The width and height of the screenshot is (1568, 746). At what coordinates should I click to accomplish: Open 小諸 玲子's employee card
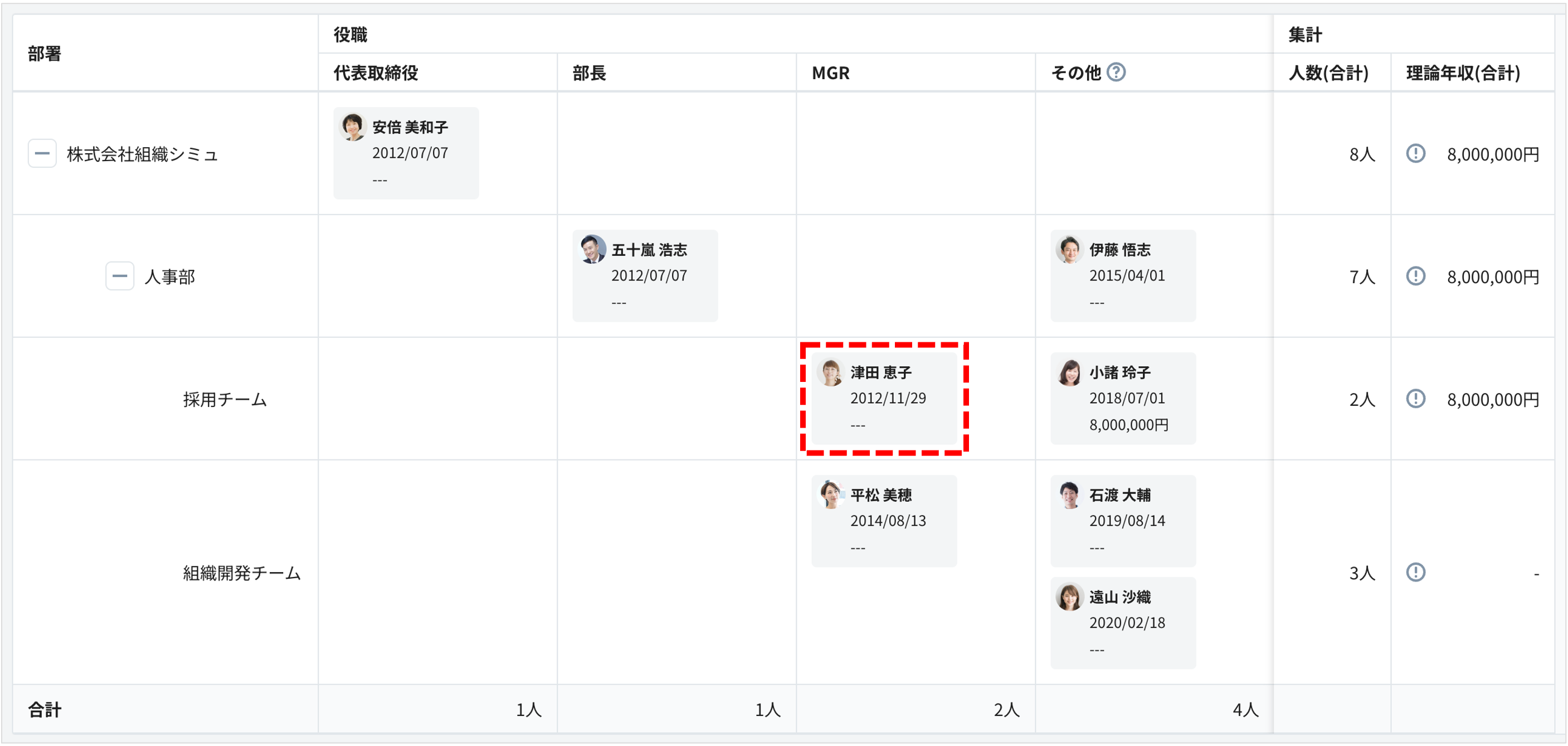tap(1123, 398)
